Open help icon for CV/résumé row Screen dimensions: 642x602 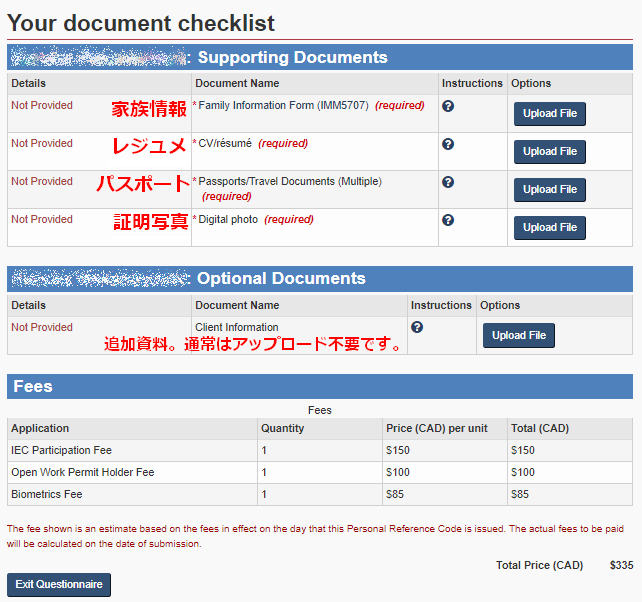click(x=448, y=144)
